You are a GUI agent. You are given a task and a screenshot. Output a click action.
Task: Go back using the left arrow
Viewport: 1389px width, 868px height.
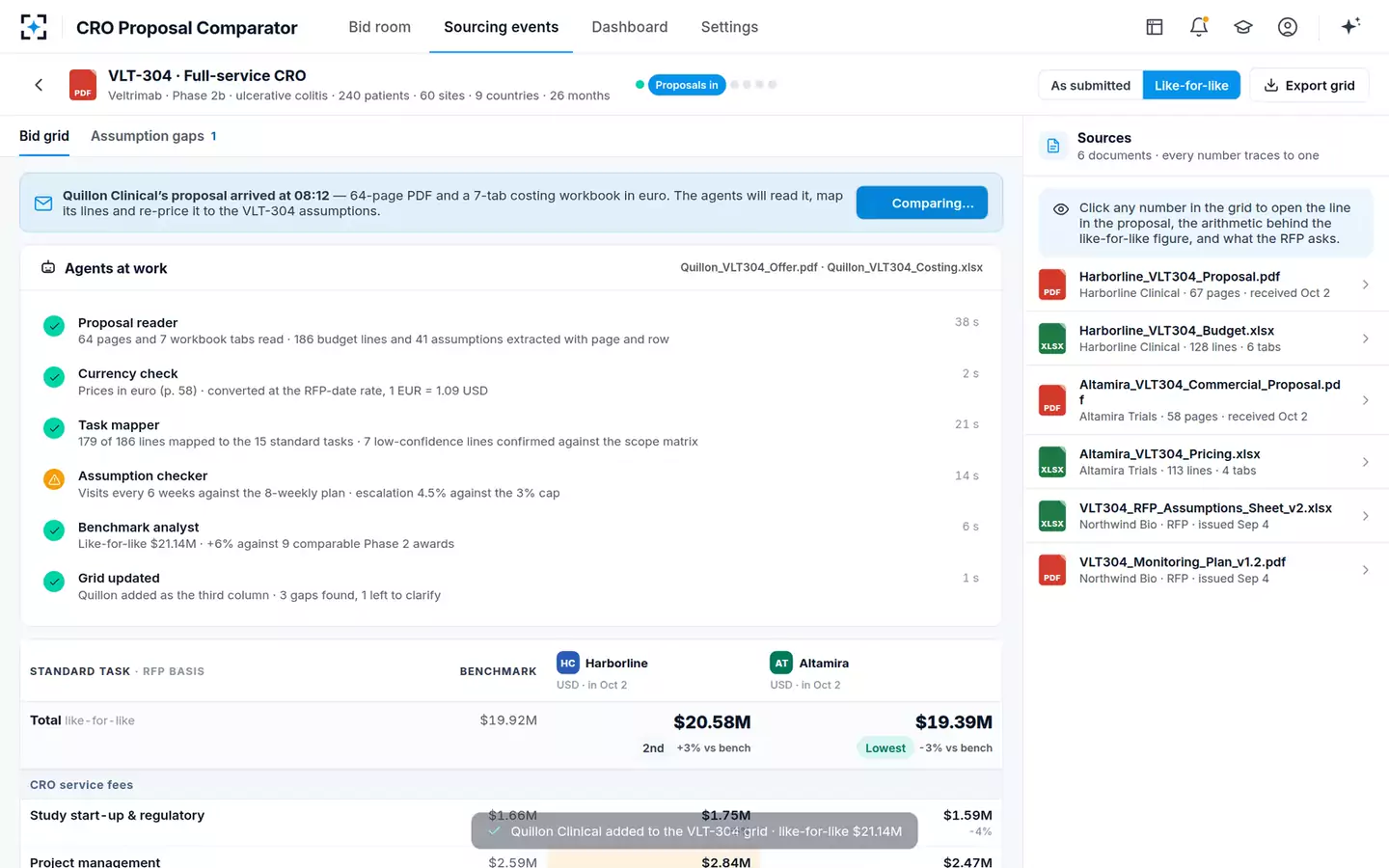[x=39, y=85]
